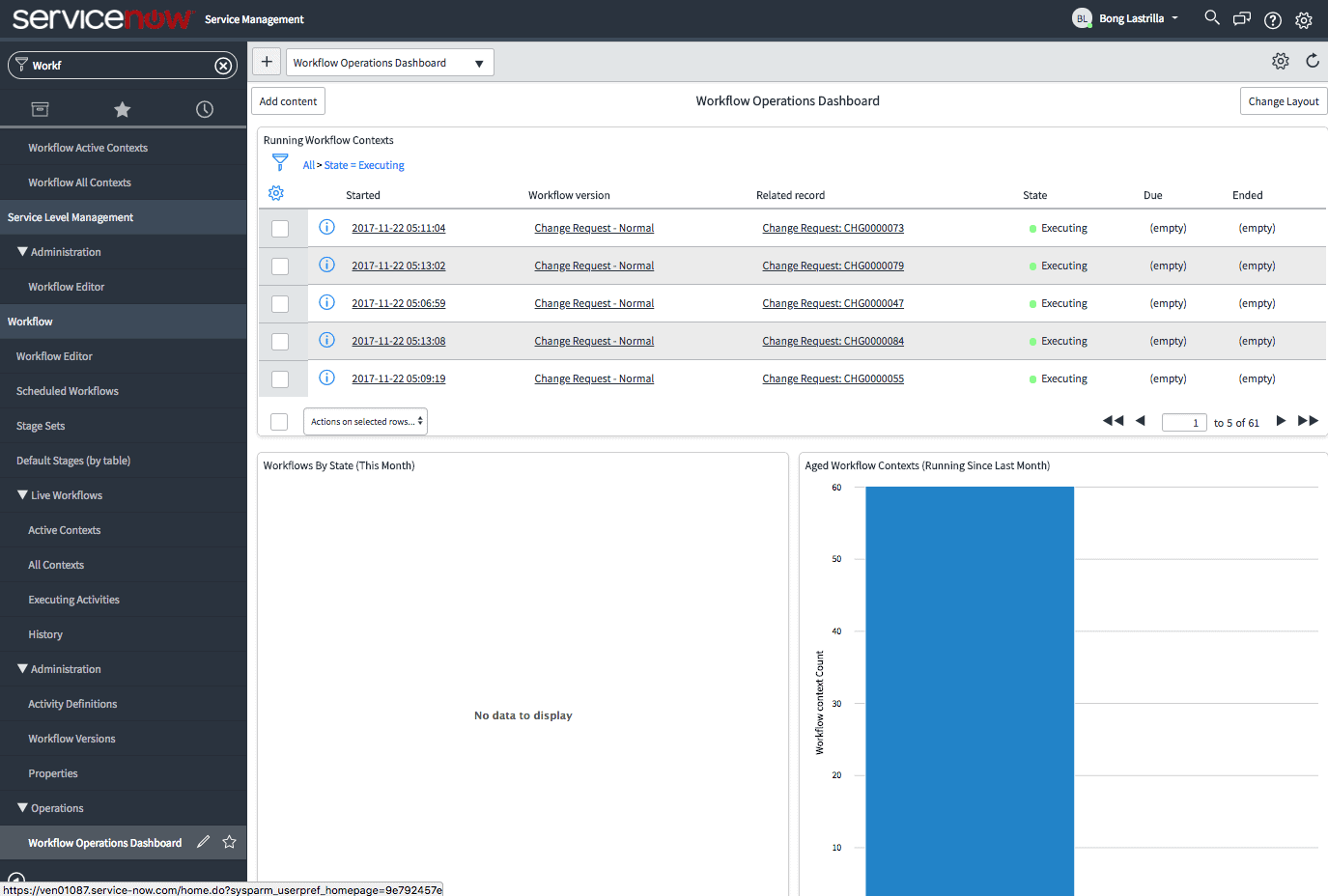This screenshot has height=896, width=1328.
Task: Toggle the select-all rows checkbox
Action: pyautogui.click(x=279, y=422)
